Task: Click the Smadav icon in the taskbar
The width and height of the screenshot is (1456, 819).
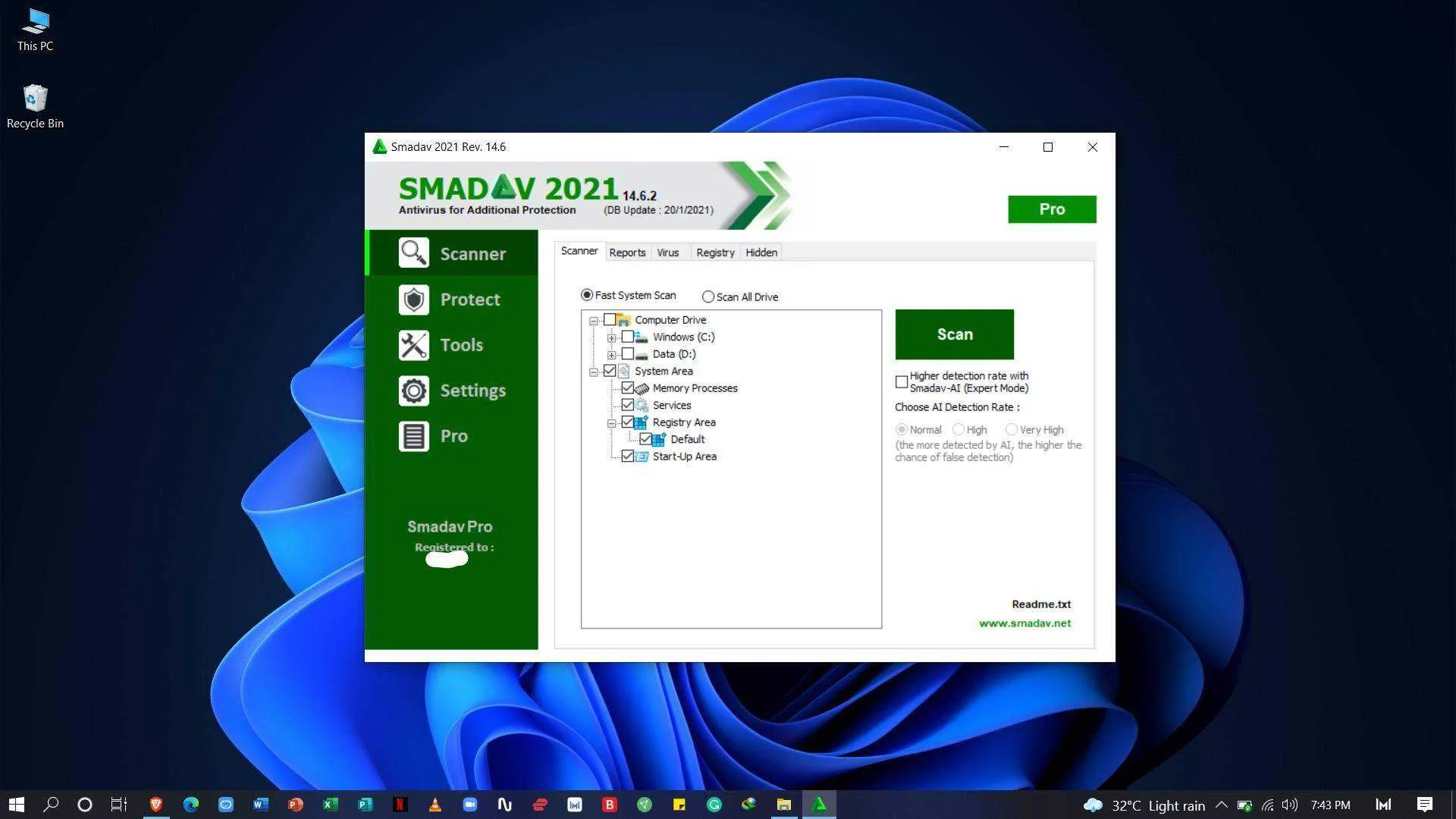Action: (x=819, y=805)
